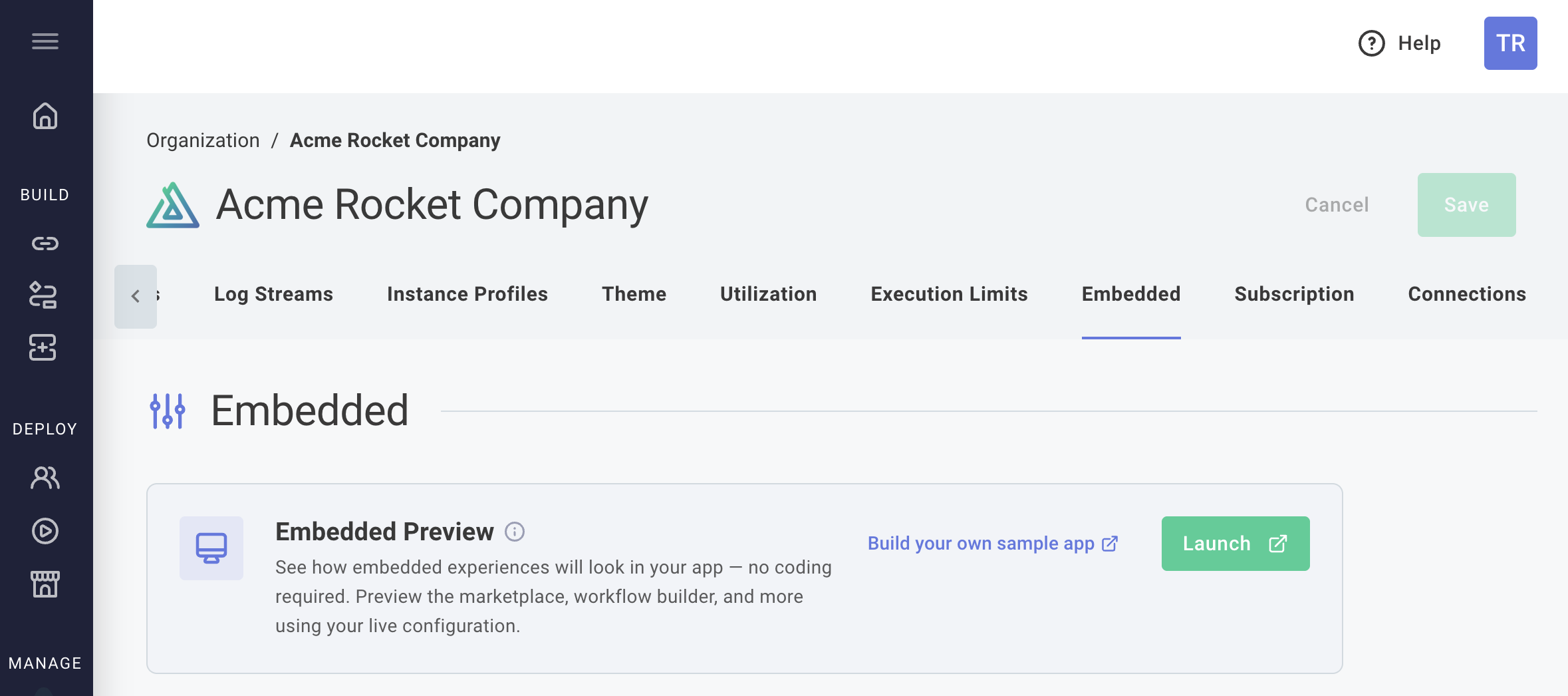The width and height of the screenshot is (1568, 696).
Task: Switch to the Theme tab
Action: coord(634,294)
